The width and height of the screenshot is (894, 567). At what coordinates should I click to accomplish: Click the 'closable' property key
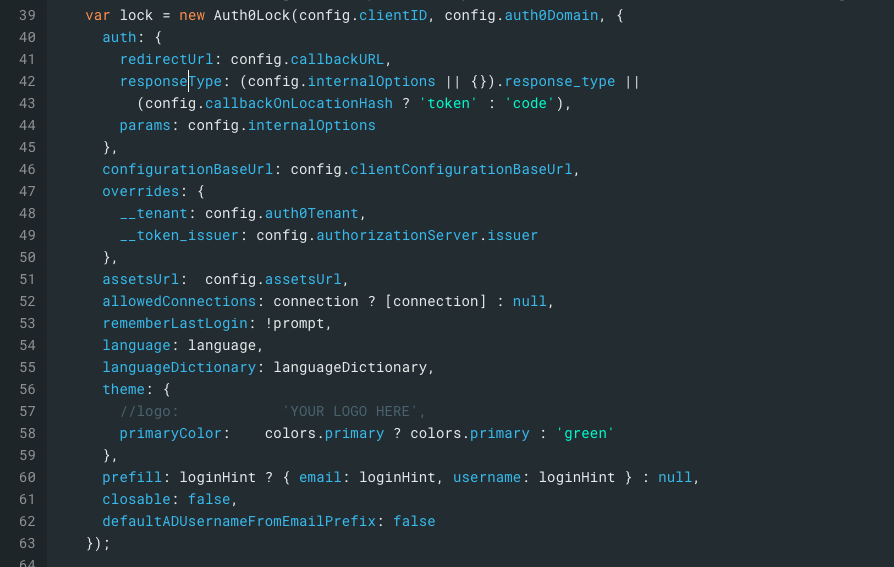coord(137,500)
